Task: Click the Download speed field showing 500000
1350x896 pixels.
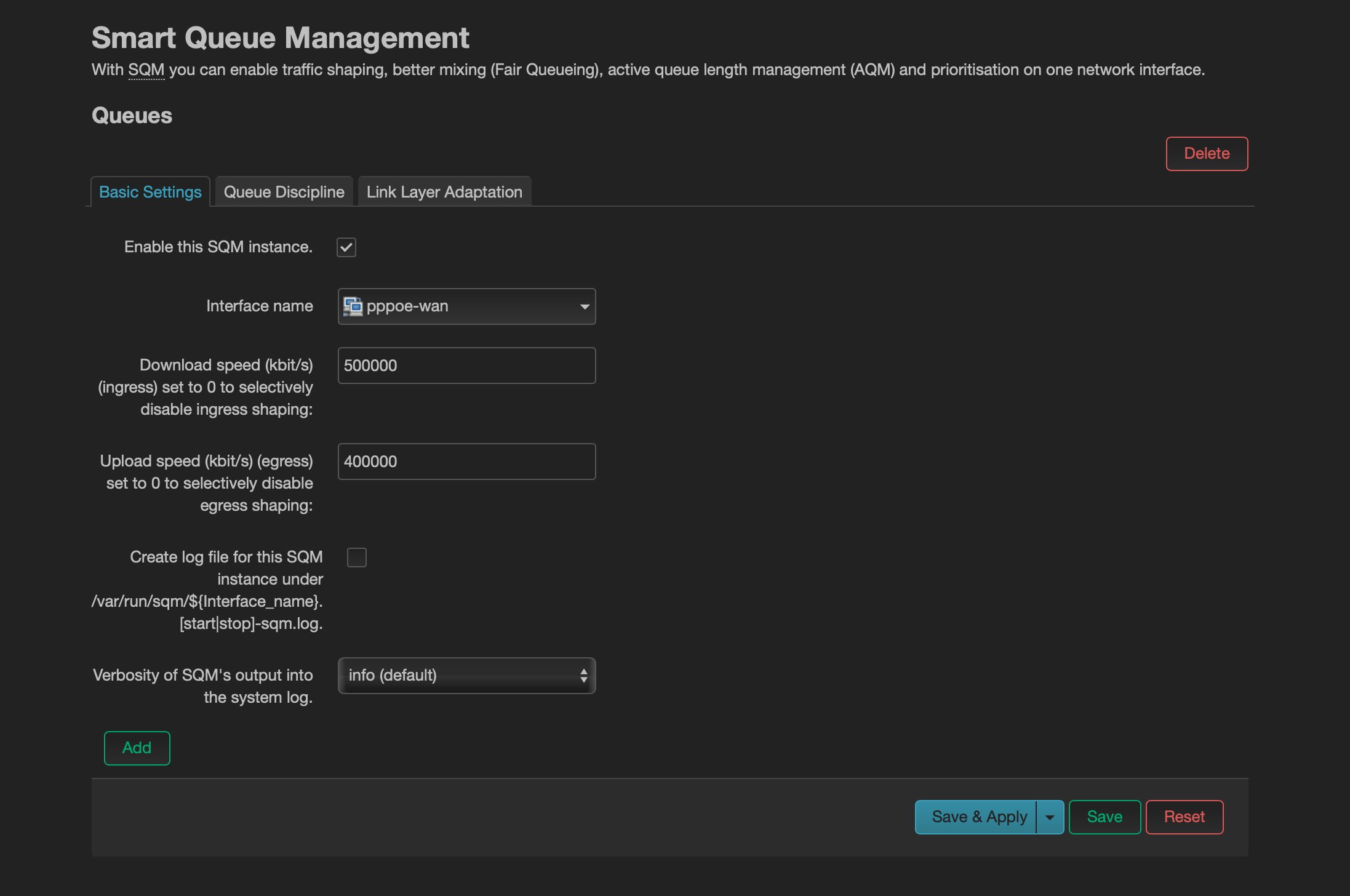Action: click(466, 366)
